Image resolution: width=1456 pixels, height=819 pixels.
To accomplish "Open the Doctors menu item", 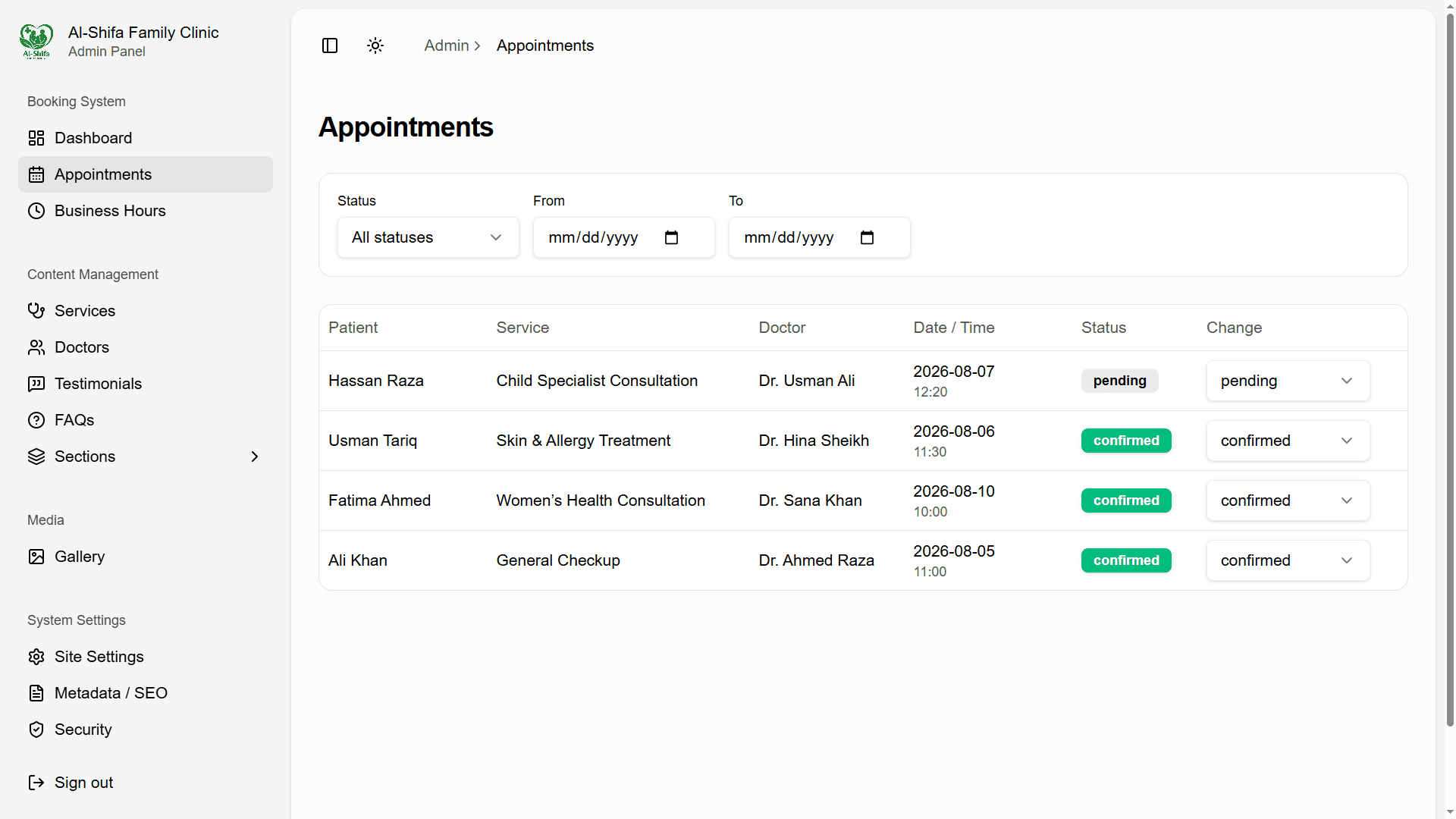I will click(x=146, y=347).
